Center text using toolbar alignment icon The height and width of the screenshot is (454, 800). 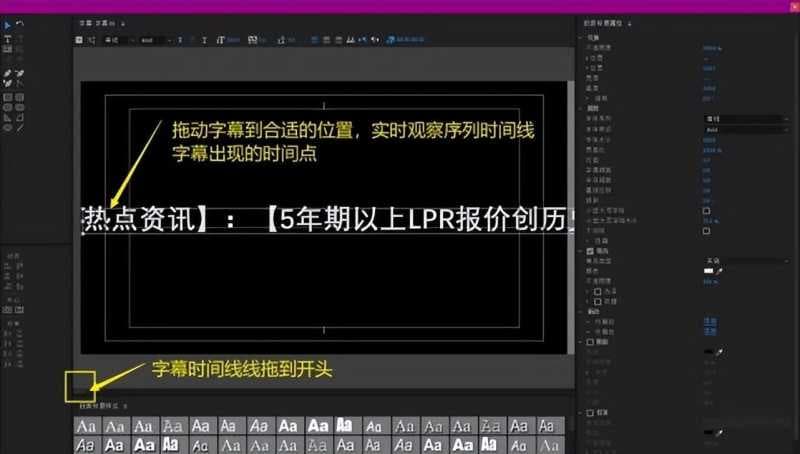[327, 40]
